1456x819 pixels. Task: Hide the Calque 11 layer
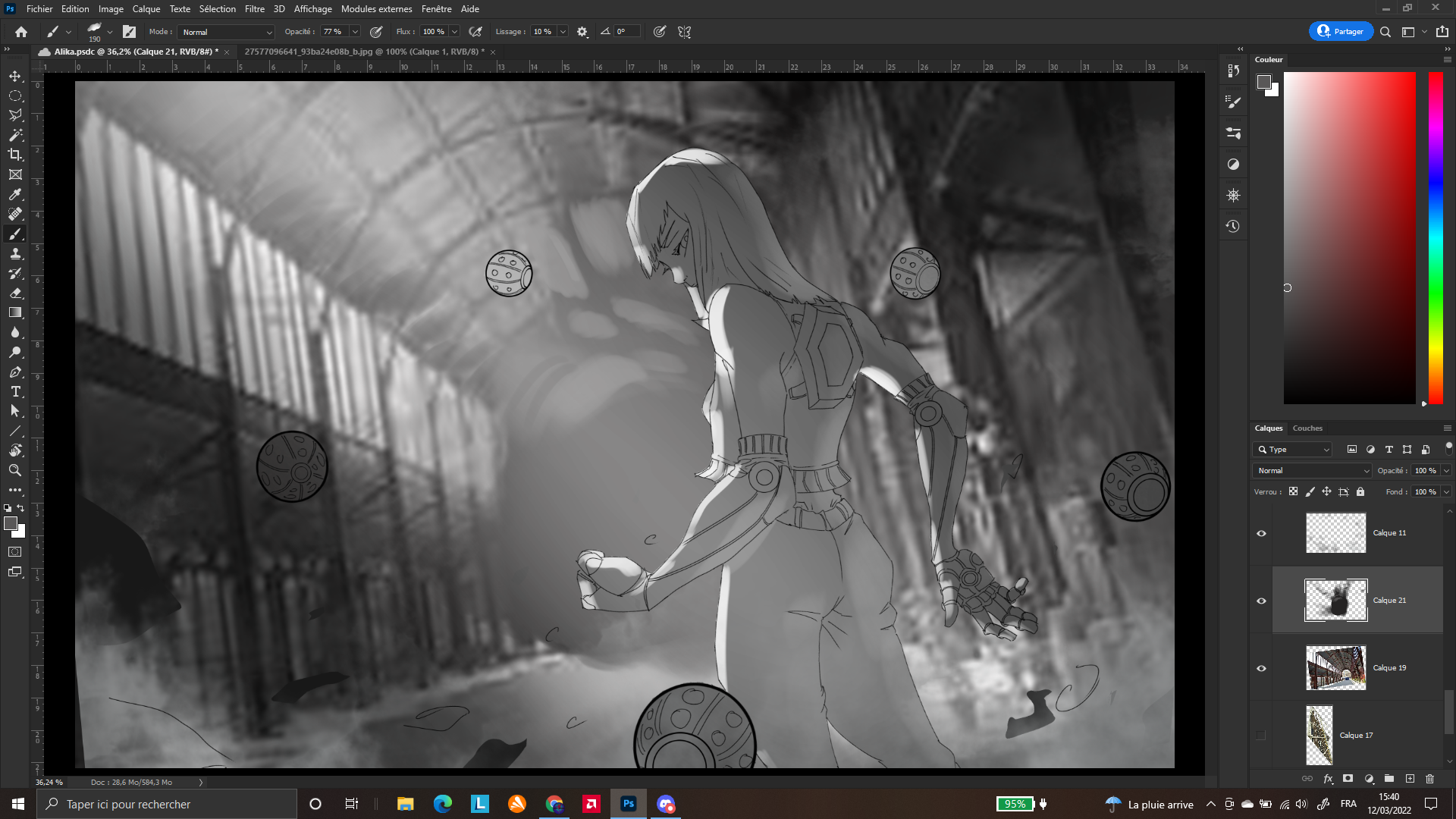click(1261, 533)
